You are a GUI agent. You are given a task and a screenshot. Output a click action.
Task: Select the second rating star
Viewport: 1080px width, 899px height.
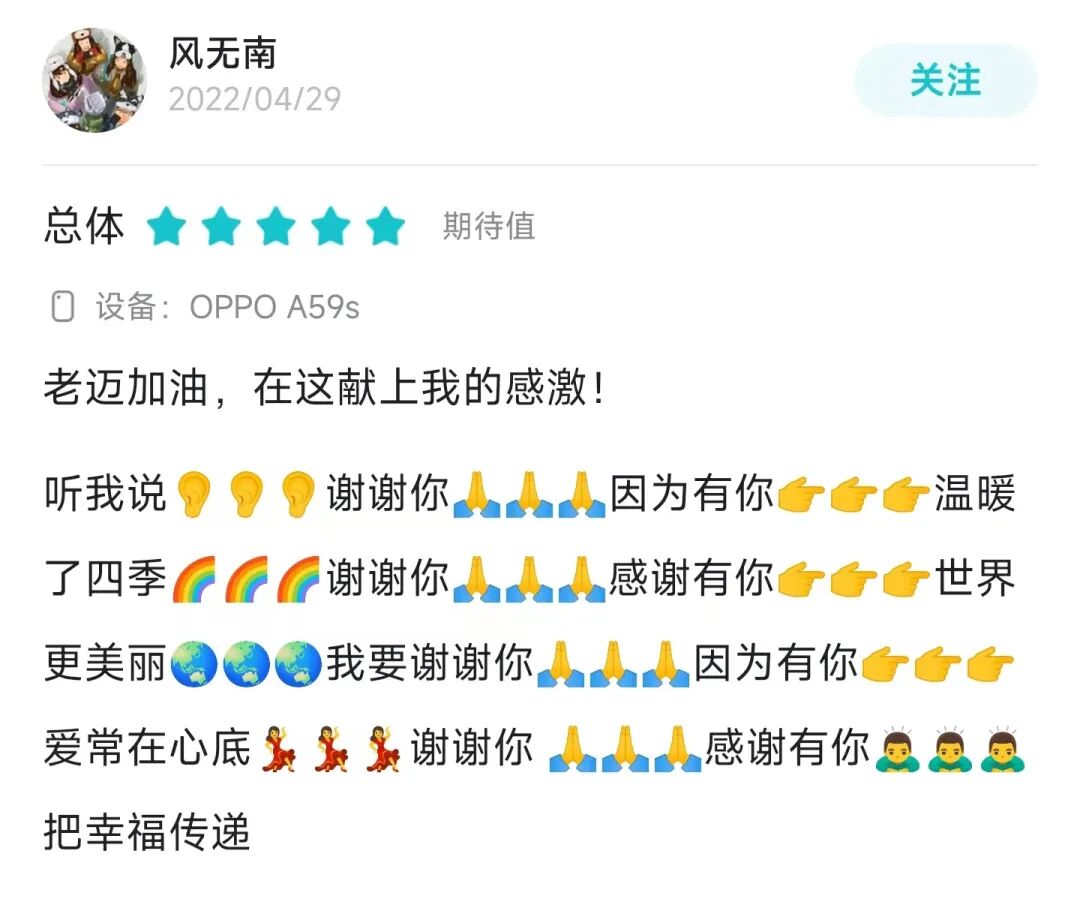tap(221, 227)
